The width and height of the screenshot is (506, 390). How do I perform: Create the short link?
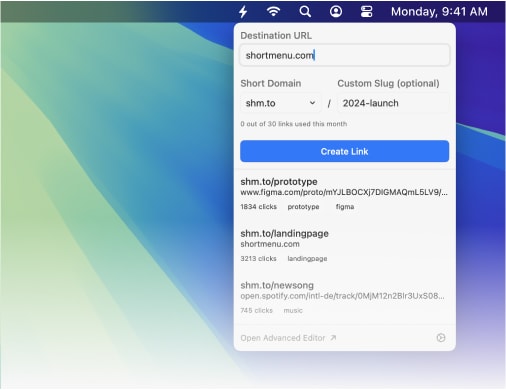345,151
